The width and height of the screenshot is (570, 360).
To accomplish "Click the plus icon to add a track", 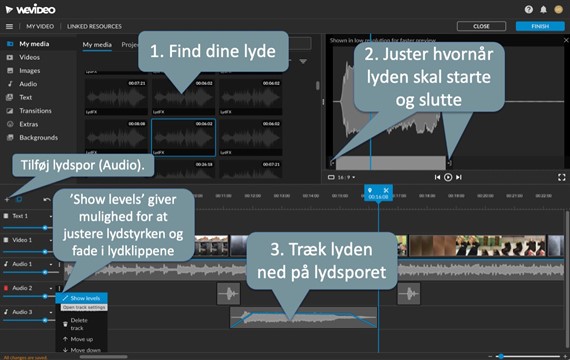I will 7,199.
